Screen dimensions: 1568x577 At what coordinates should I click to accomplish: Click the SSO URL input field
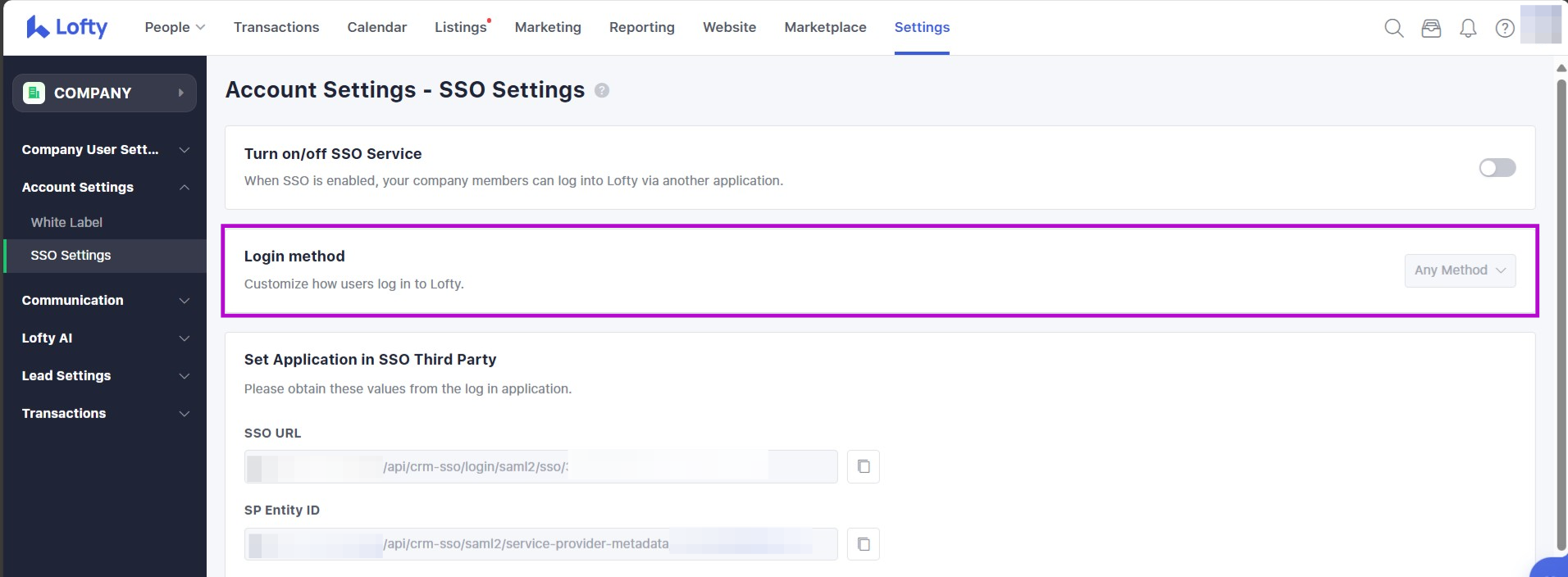coord(540,466)
